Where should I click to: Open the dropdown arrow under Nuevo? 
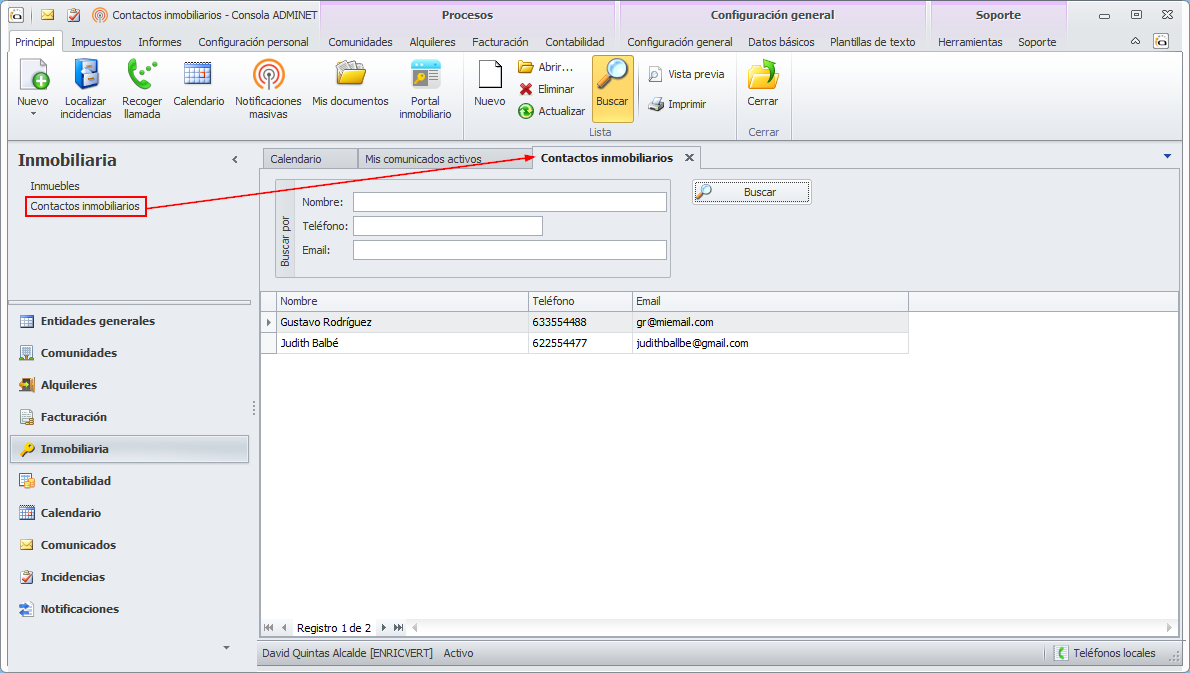33,115
